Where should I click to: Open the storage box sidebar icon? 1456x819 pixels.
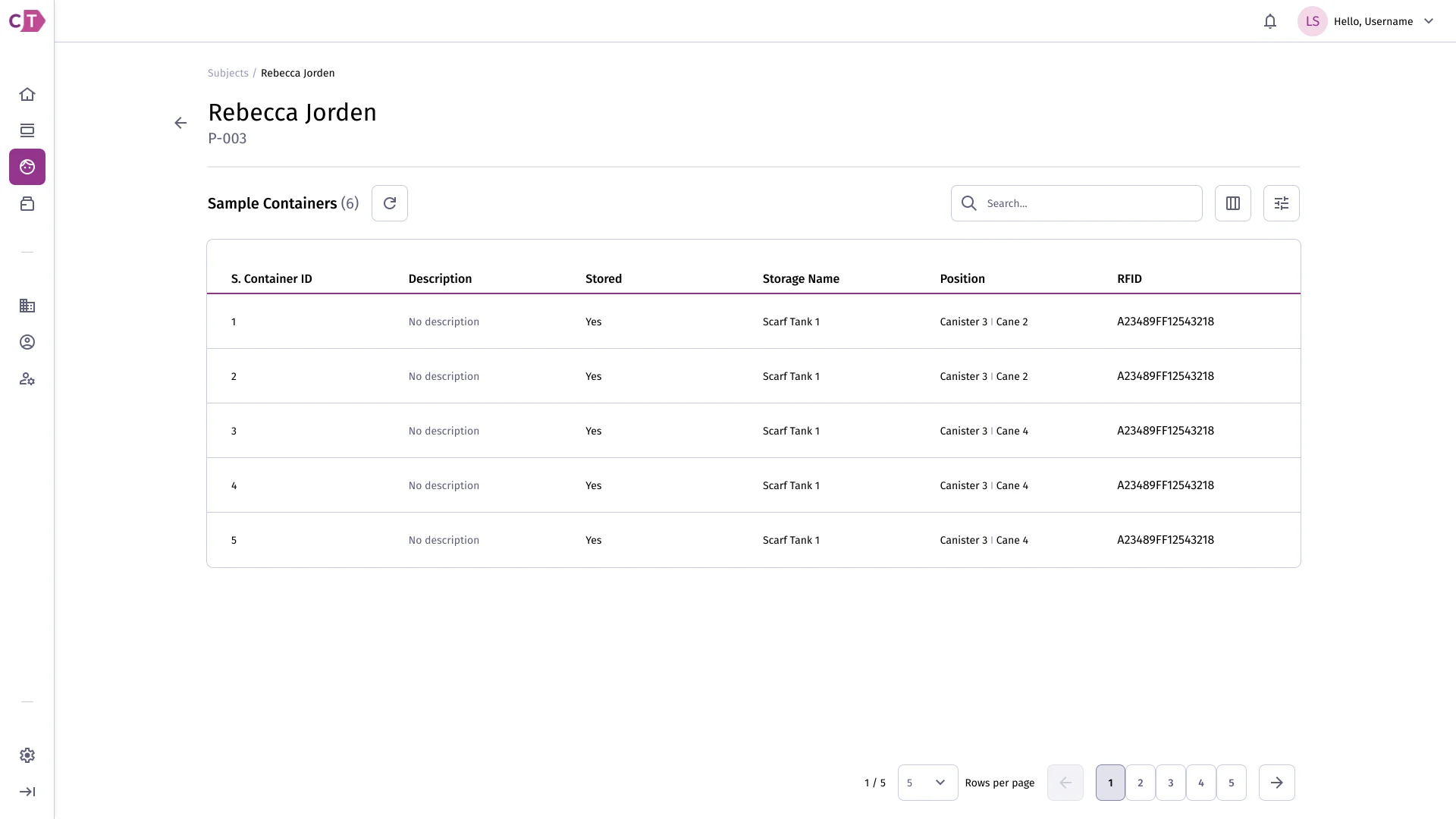tap(27, 203)
